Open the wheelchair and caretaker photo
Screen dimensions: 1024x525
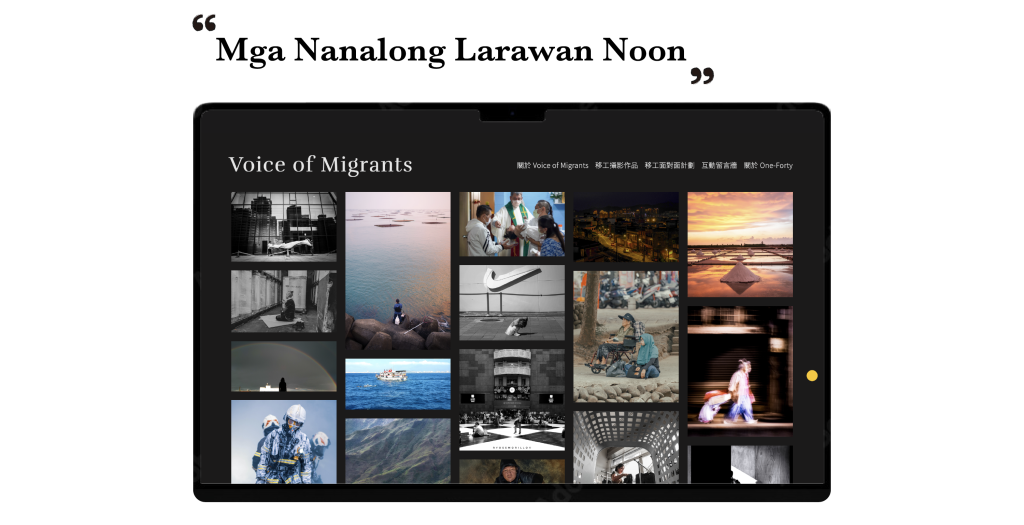[x=626, y=337]
